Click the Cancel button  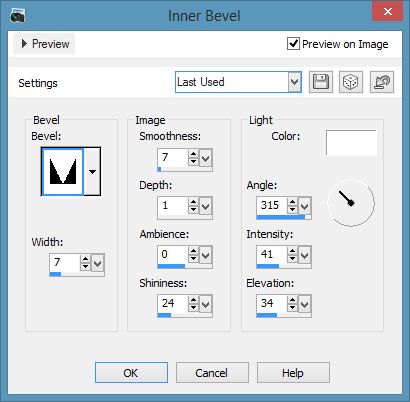click(x=212, y=373)
